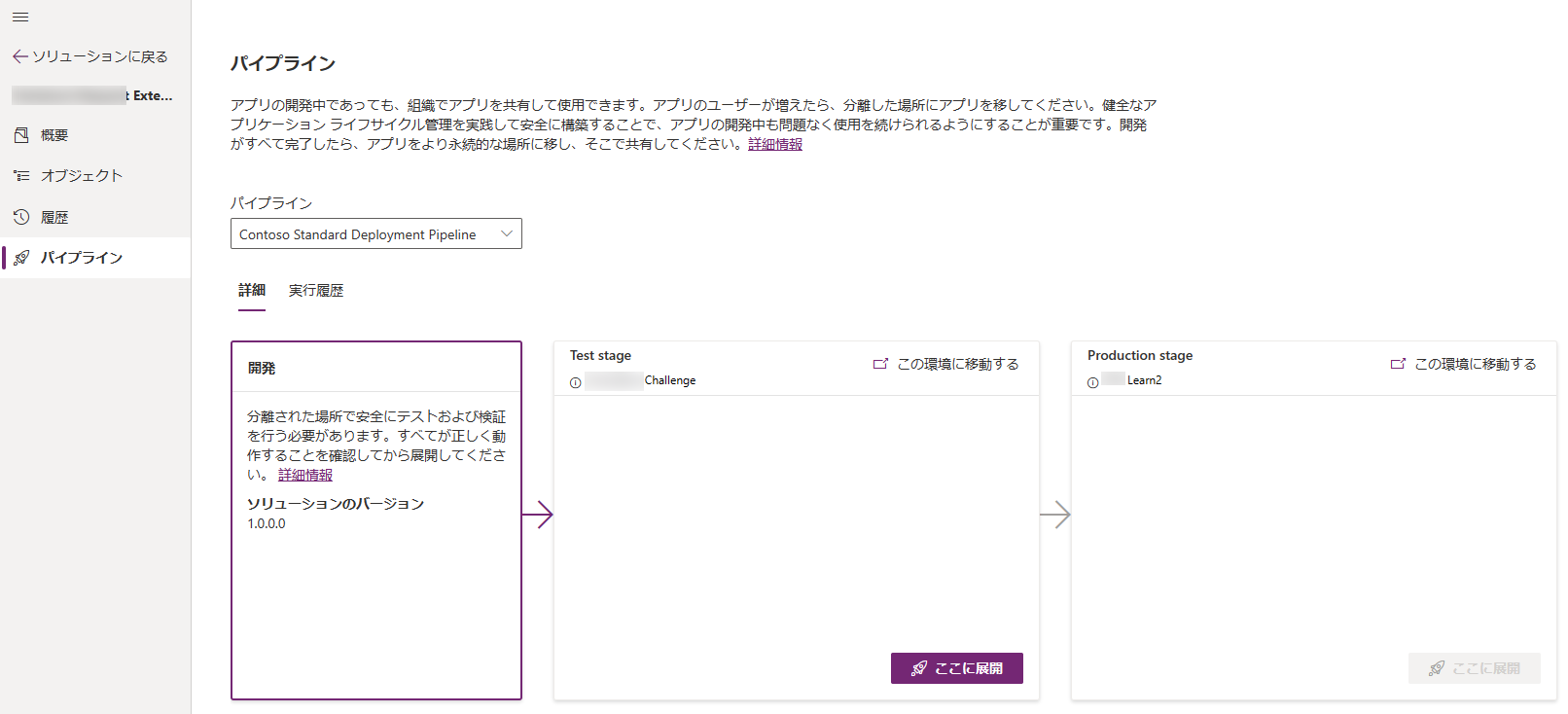Click rocket icon on Test deploy button
This screenshot has height=714, width=1568.
pyautogui.click(x=919, y=668)
